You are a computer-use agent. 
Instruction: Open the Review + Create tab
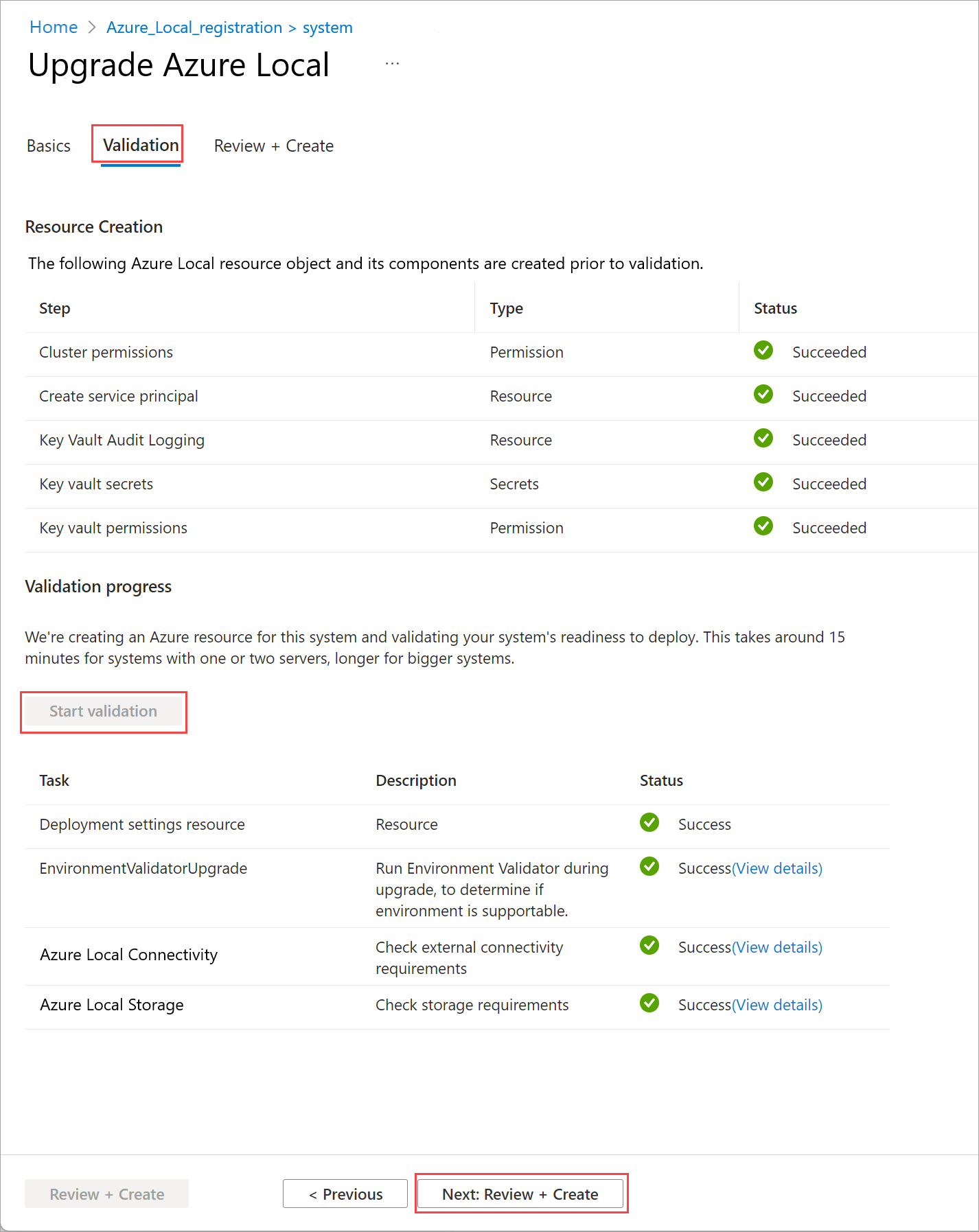click(274, 146)
